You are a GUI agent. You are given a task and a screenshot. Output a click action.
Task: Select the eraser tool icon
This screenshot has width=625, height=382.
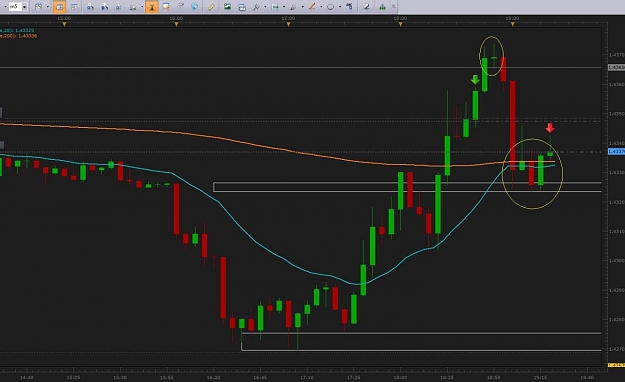(x=366, y=6)
